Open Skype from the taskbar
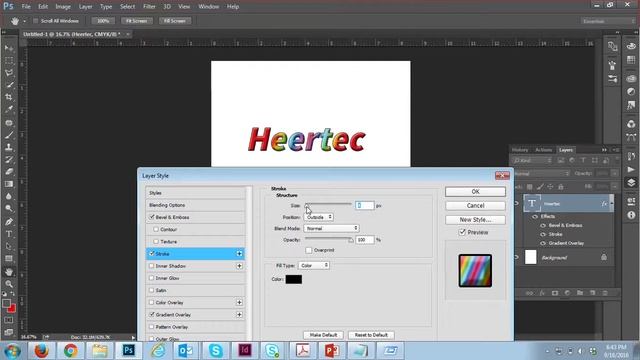 [216, 351]
